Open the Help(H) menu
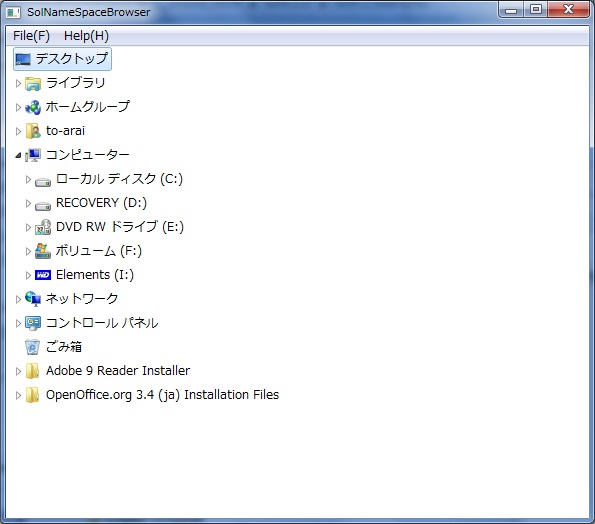 click(x=86, y=36)
